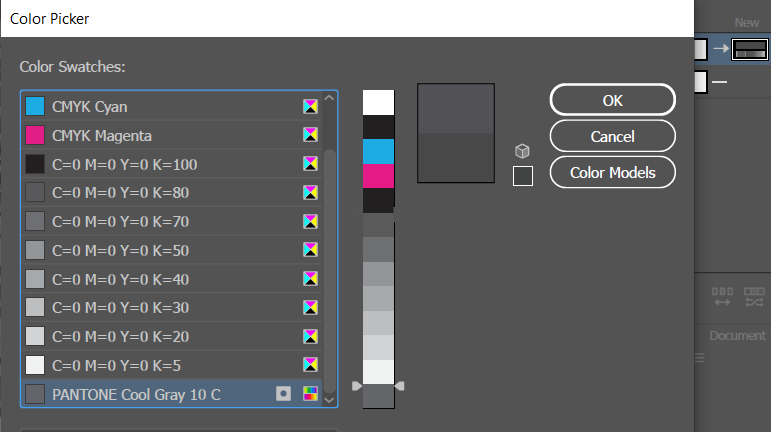Click the new color preview in the top half
This screenshot has height=432, width=771.
coord(455,108)
